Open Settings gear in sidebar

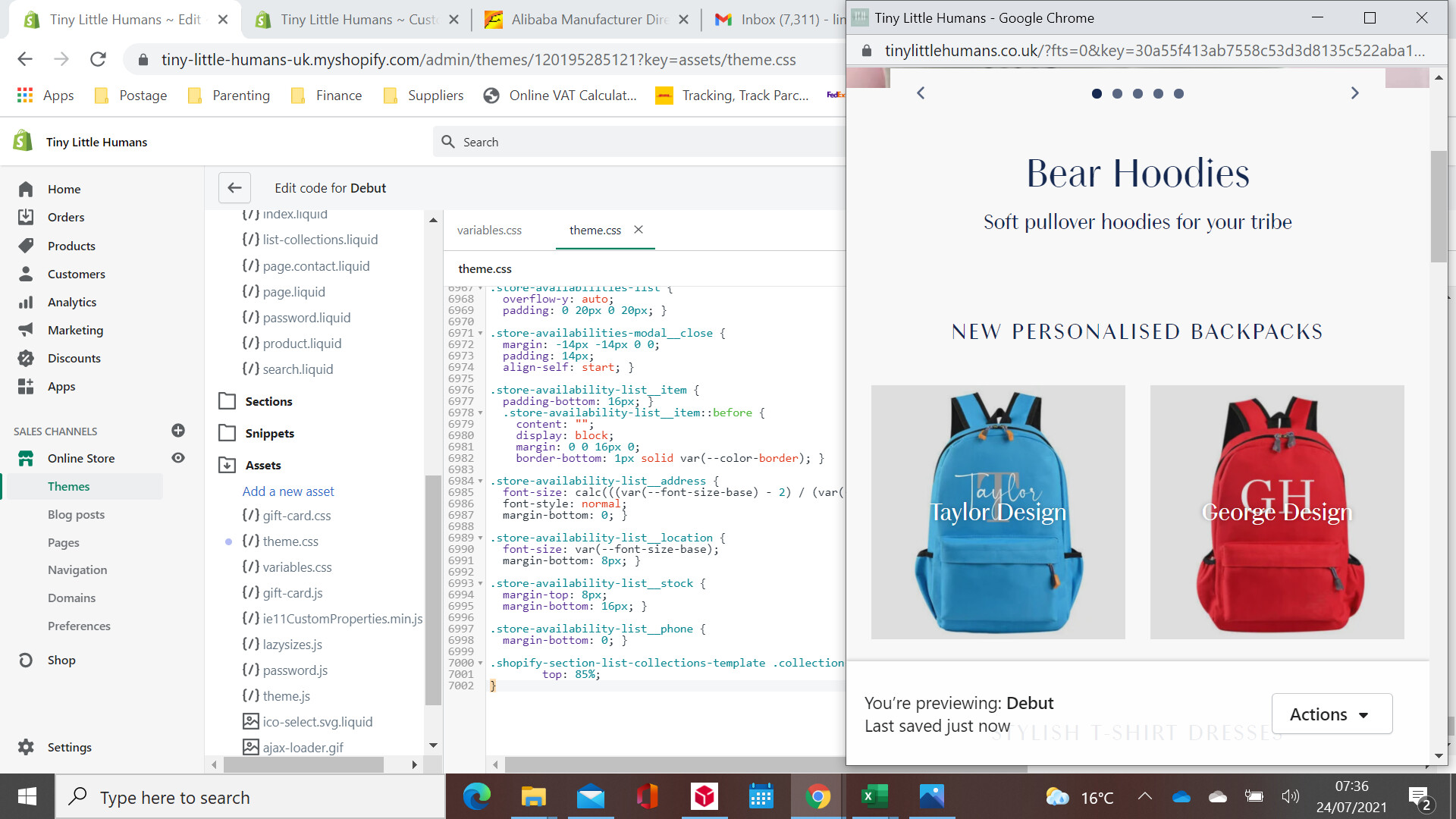[x=26, y=747]
